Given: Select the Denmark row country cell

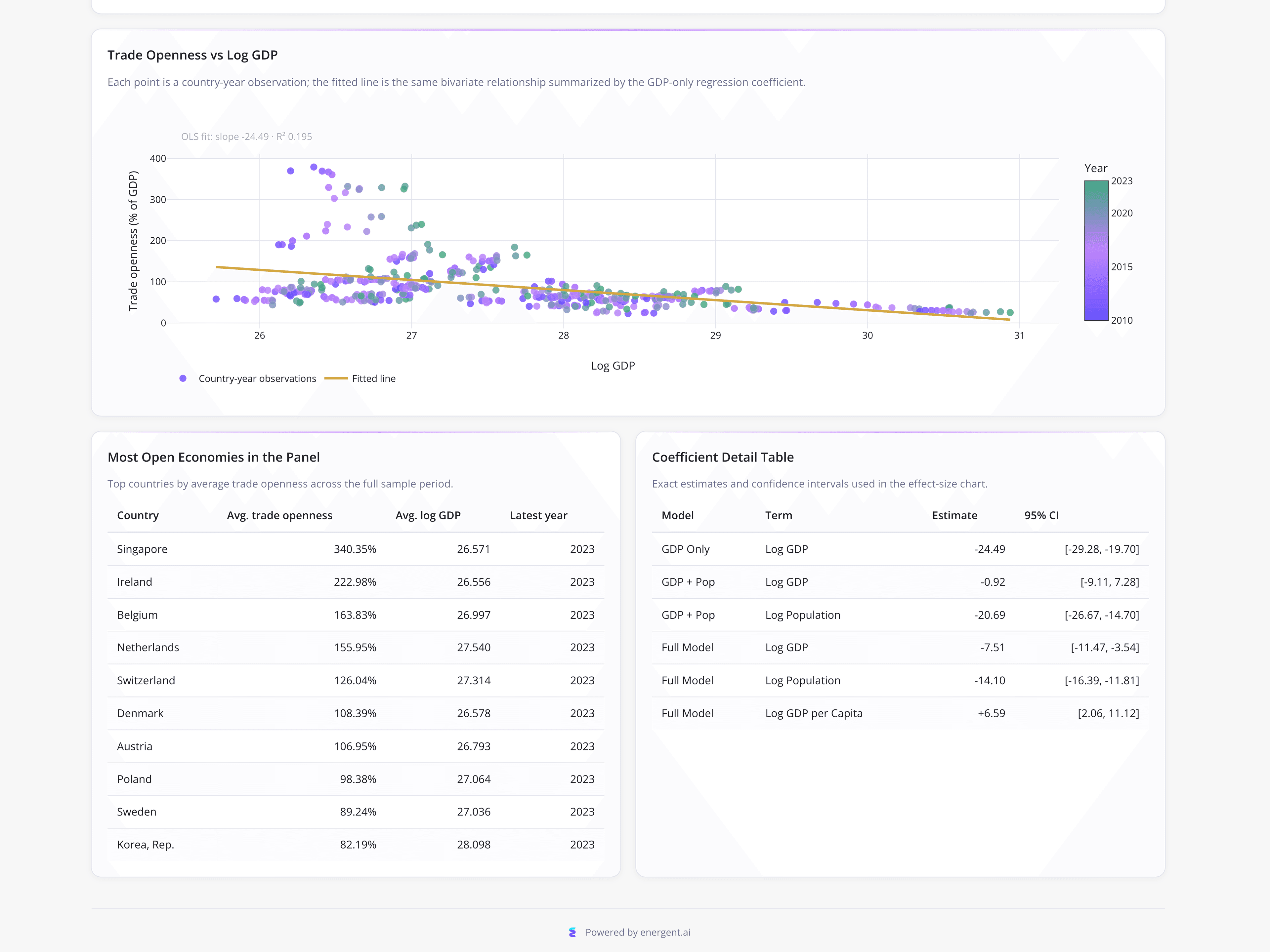Looking at the screenshot, I should (x=140, y=713).
